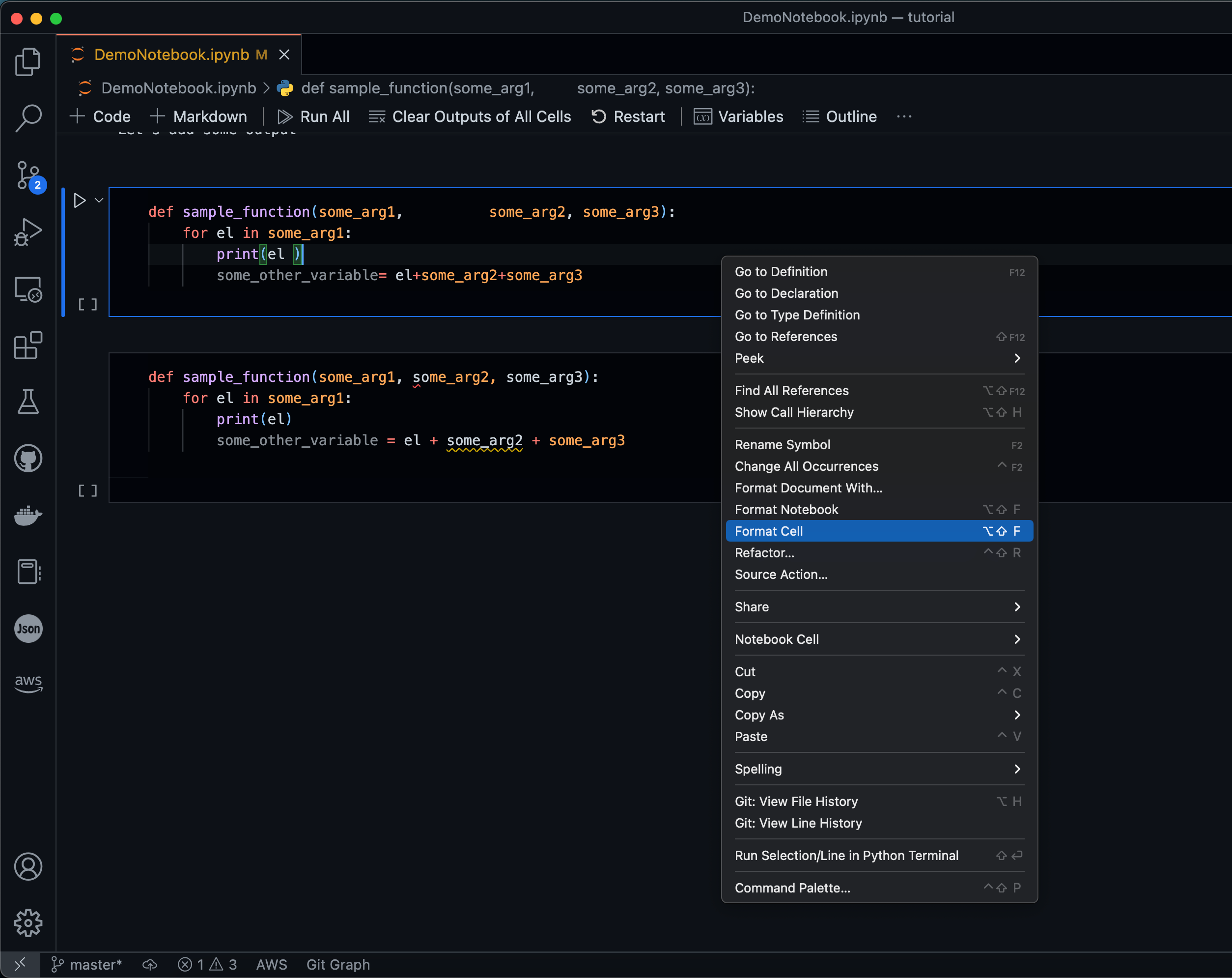Viewport: 1232px width, 978px height.
Task: Choose Copy from context menu
Action: coord(879,693)
